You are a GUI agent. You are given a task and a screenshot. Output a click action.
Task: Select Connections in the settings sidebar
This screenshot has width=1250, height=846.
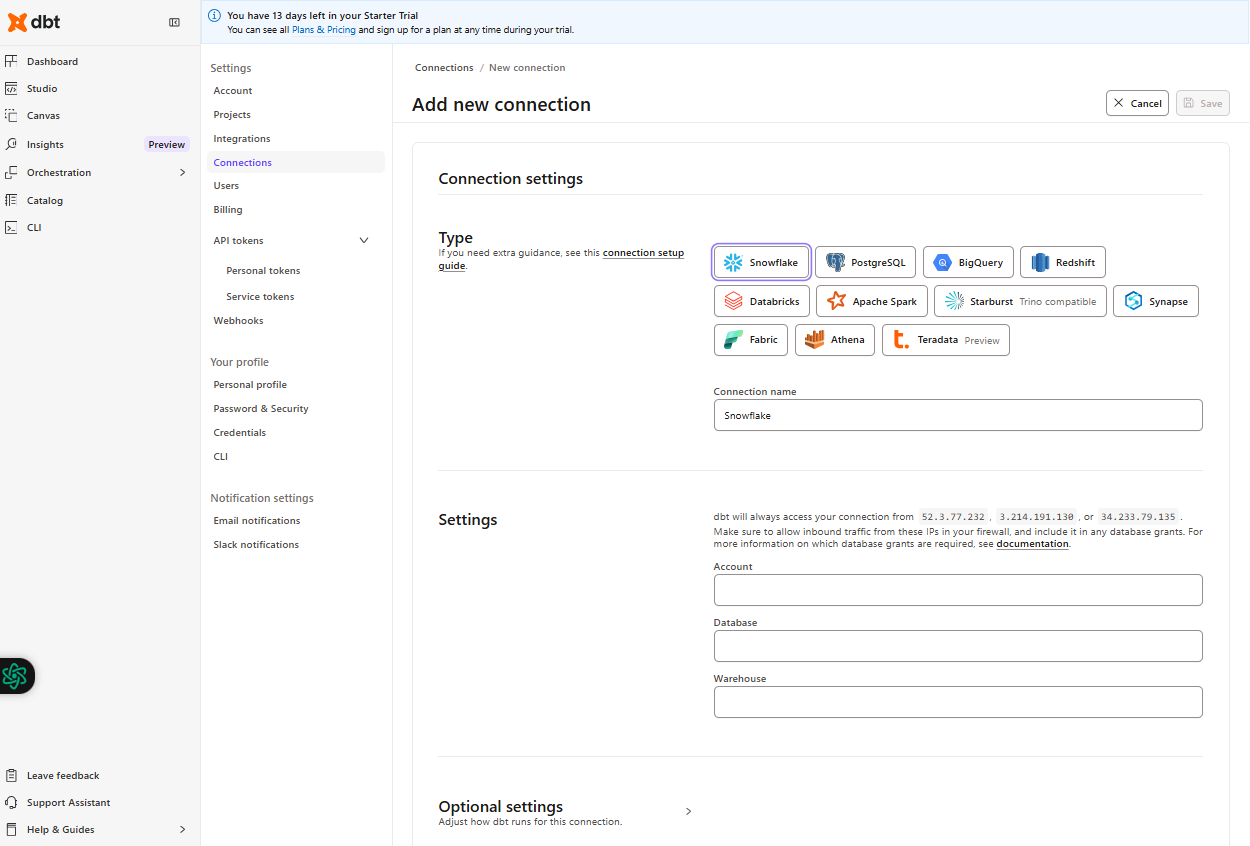[x=296, y=162]
